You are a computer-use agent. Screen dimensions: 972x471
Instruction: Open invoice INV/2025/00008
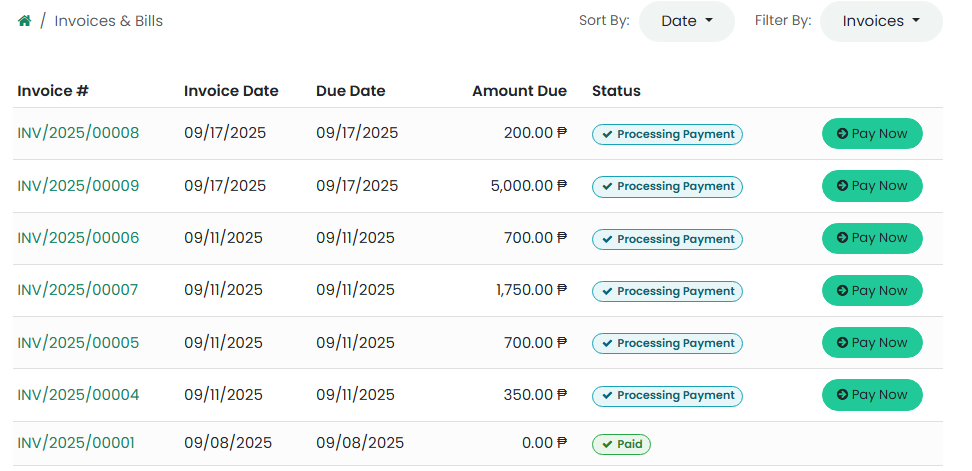[78, 133]
